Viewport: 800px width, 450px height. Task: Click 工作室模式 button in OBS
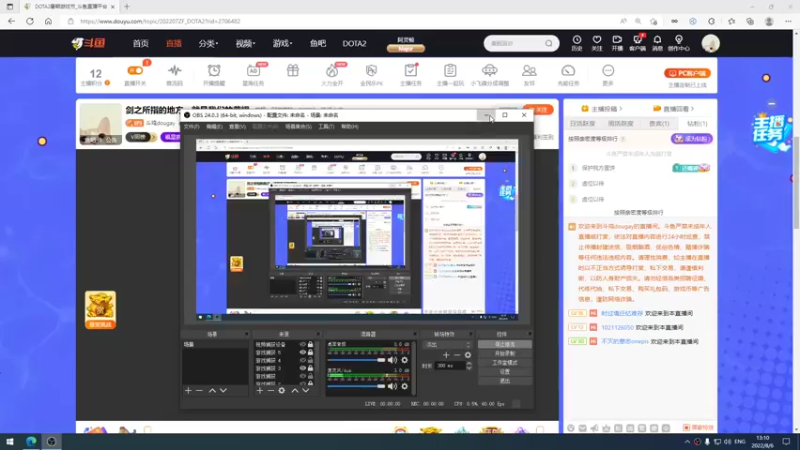(505, 363)
